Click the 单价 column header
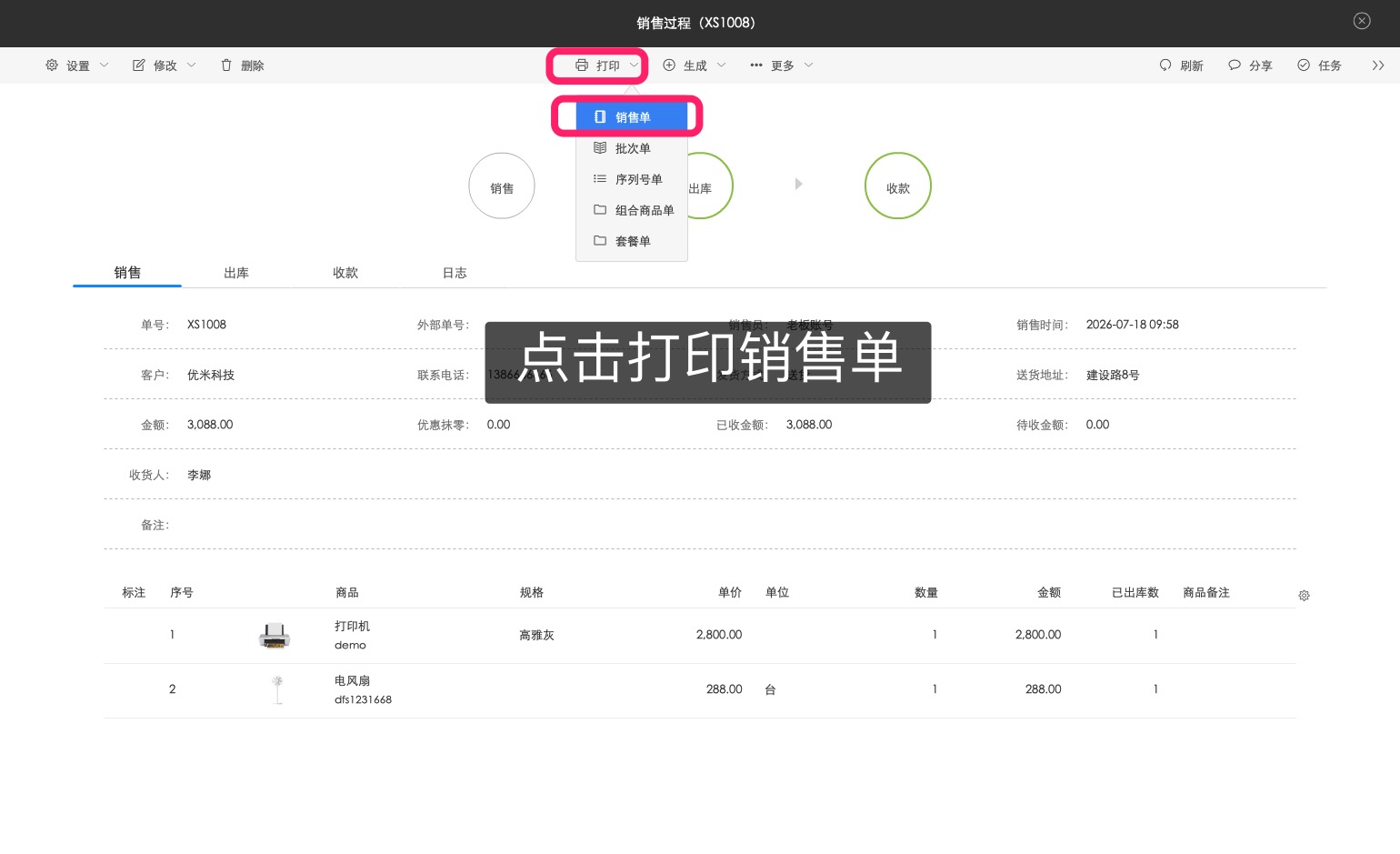Viewport: 1400px width, 854px height. (x=730, y=593)
